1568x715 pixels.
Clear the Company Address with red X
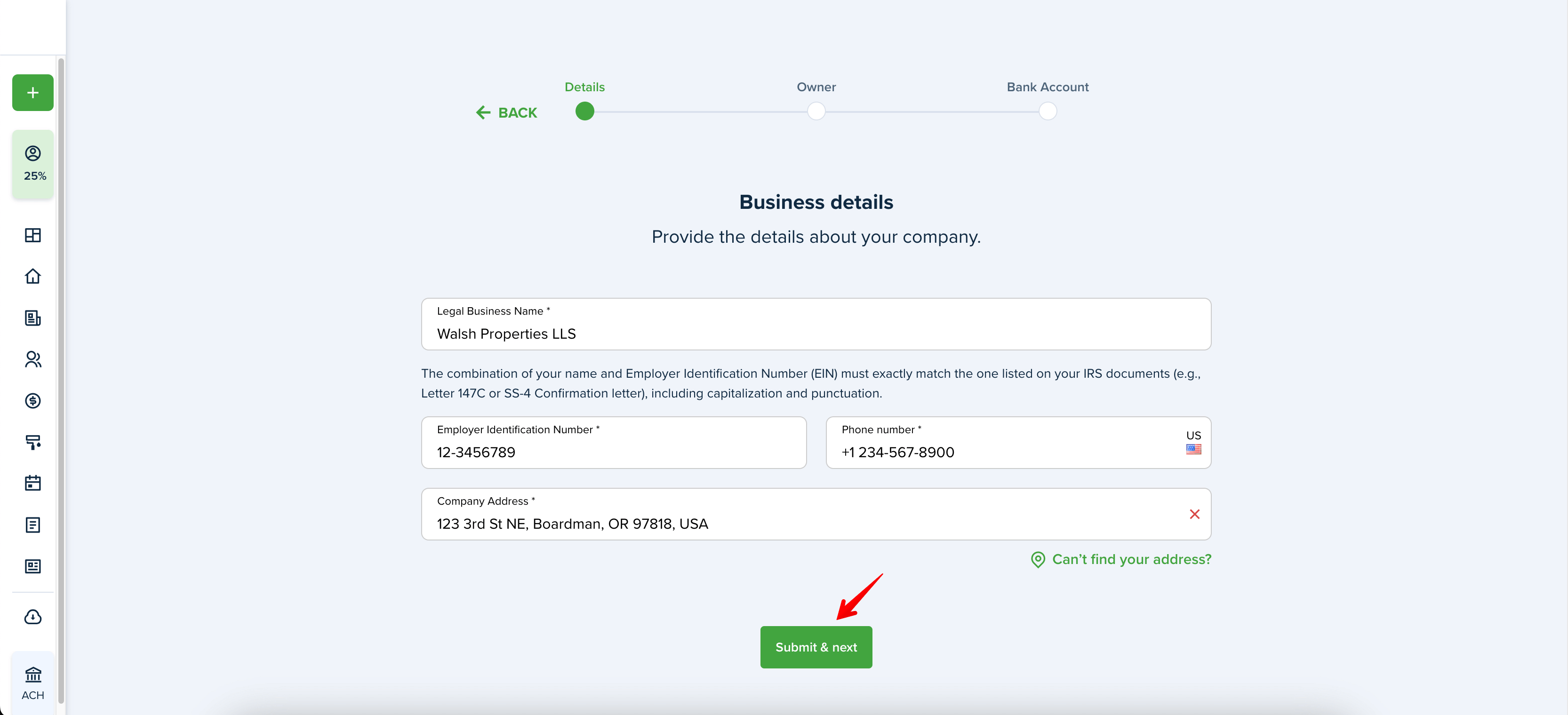click(1194, 514)
